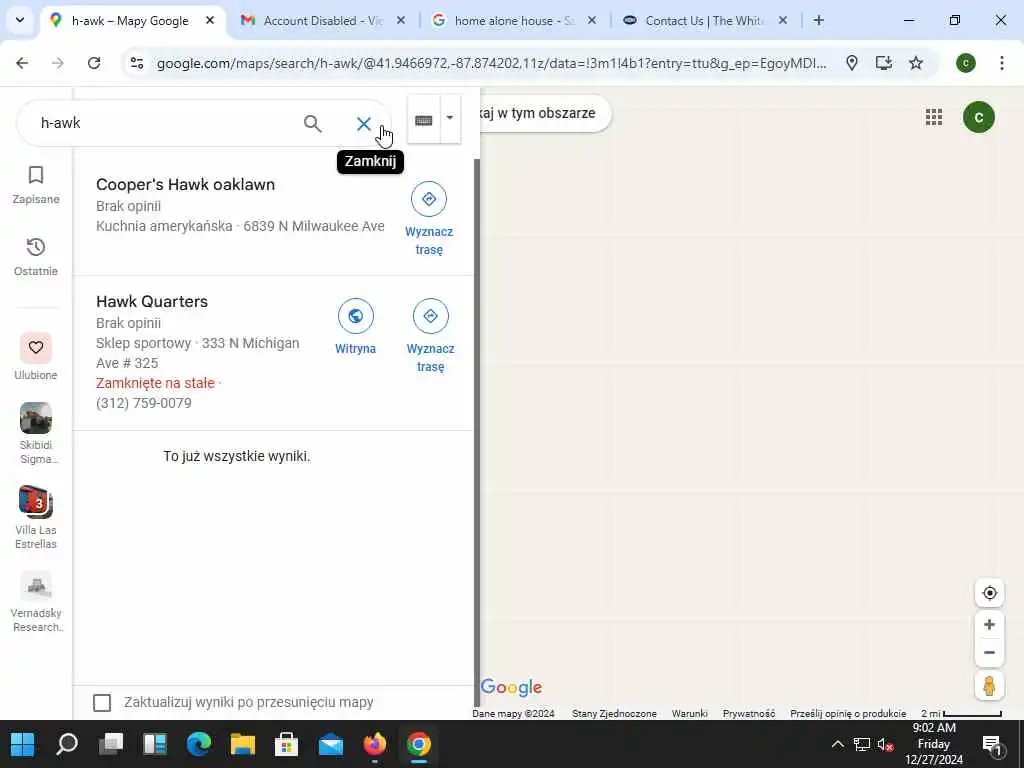Open the Zapisane saved places panel
Image resolution: width=1024 pixels, height=768 pixels.
[36, 185]
